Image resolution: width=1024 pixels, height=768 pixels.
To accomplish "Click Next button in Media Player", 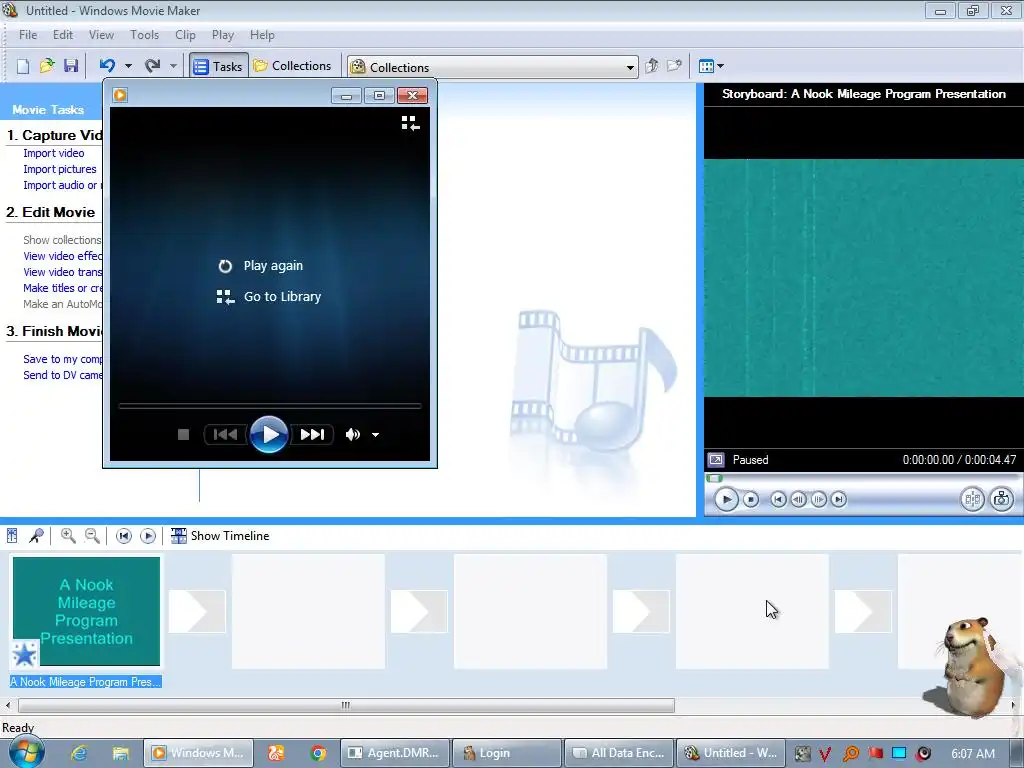I will 312,434.
